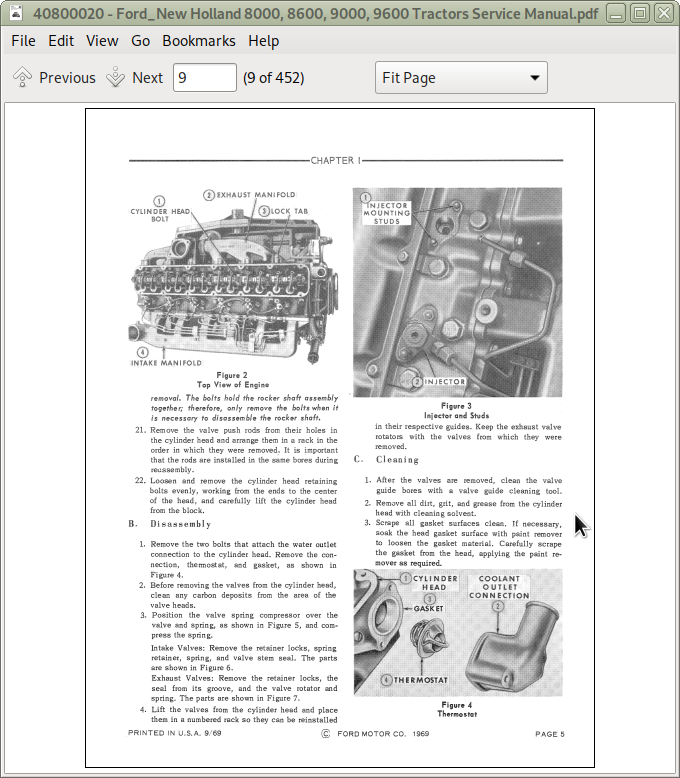Click the 'INJECTOR MOUNTING STUDS' label in Figure 3

(x=387, y=213)
